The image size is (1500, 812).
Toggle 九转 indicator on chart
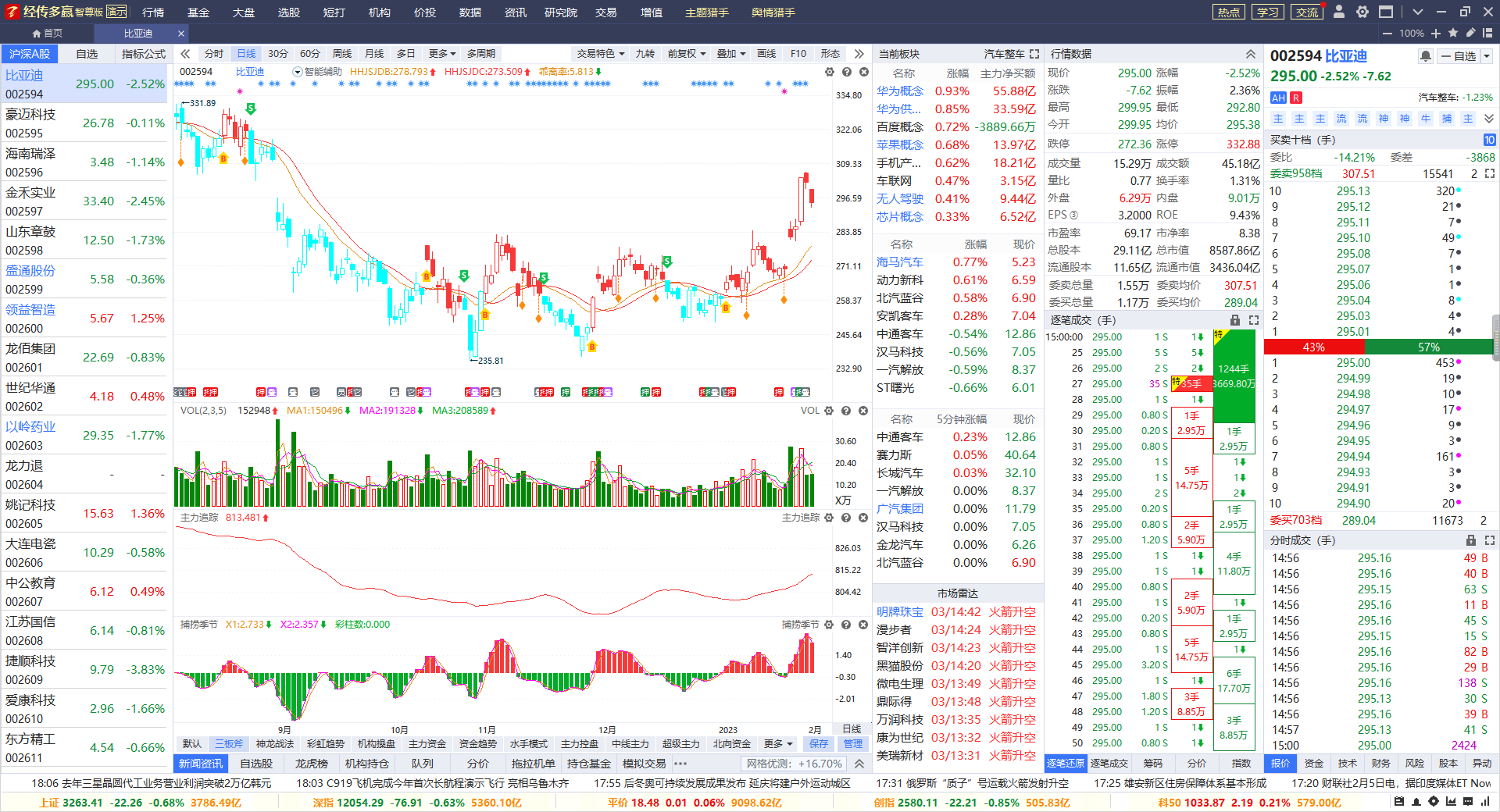click(645, 54)
